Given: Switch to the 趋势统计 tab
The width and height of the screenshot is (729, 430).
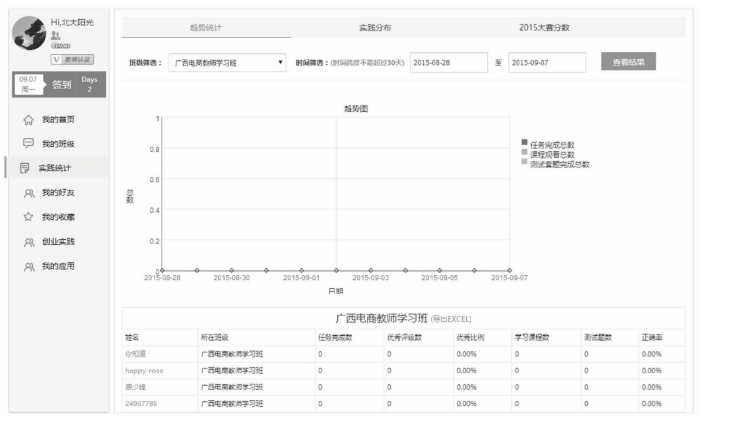Looking at the screenshot, I should 206,27.
